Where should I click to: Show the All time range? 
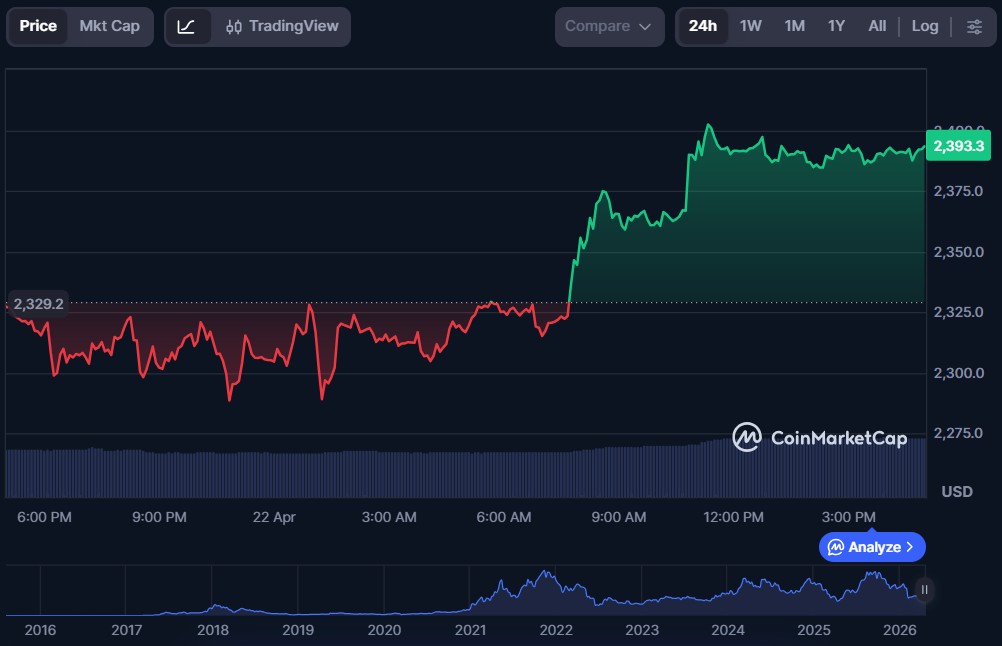(877, 26)
